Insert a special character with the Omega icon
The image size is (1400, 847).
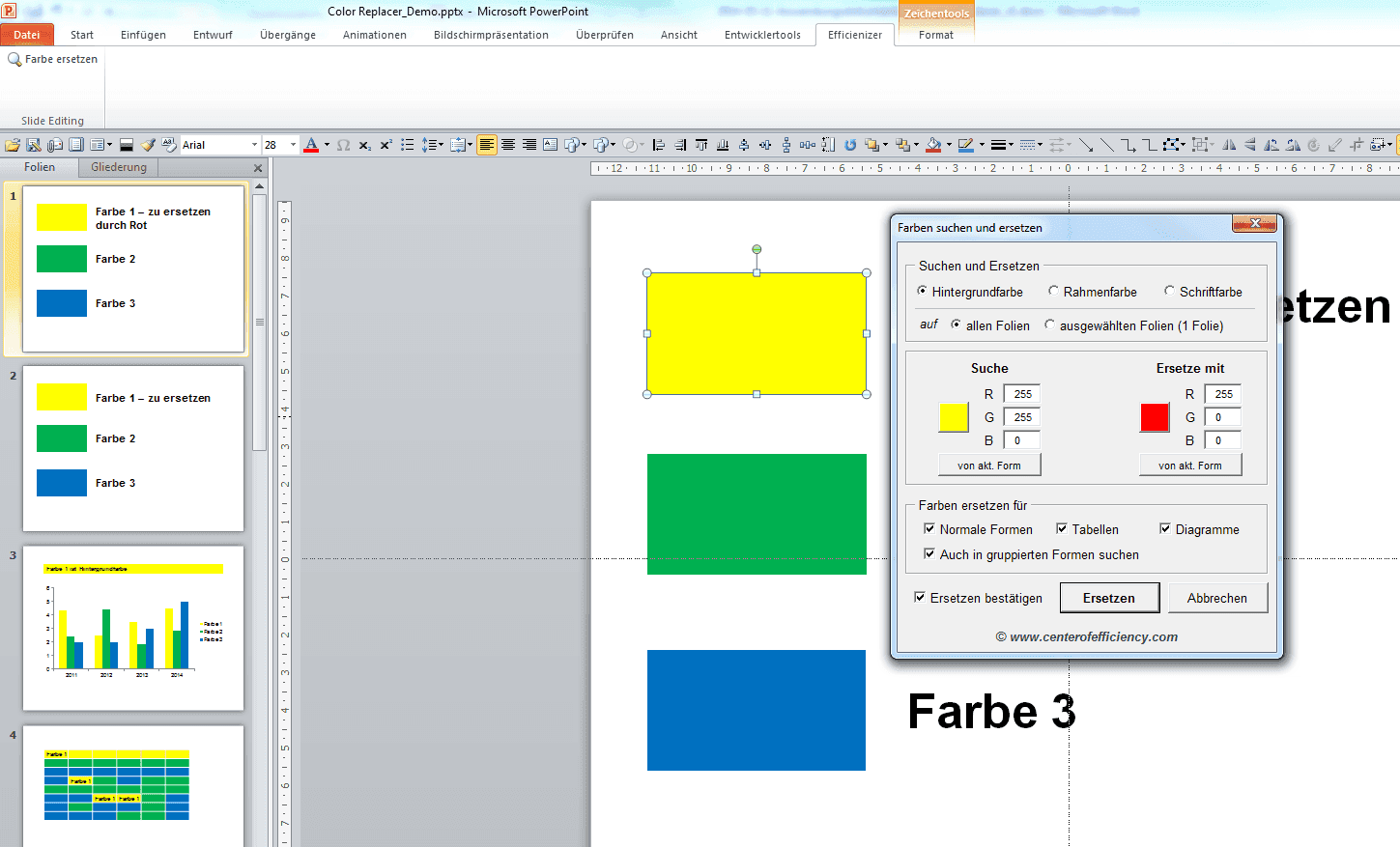coord(343,145)
